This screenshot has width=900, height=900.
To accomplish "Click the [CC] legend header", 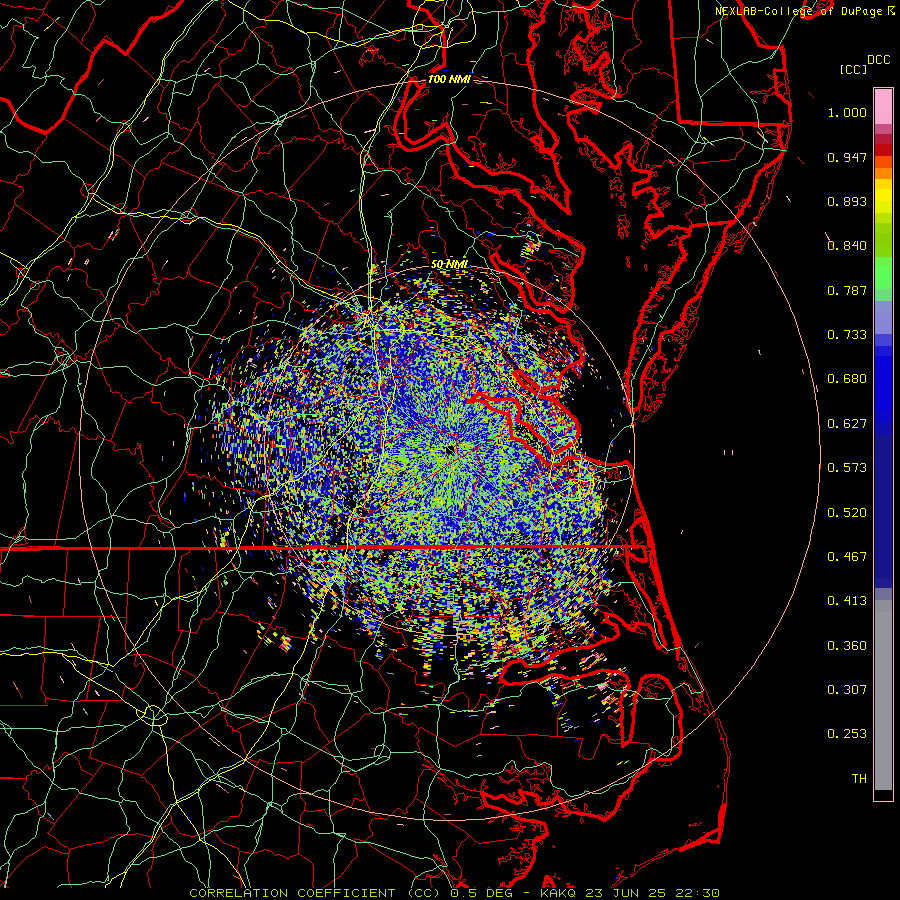I will (853, 69).
